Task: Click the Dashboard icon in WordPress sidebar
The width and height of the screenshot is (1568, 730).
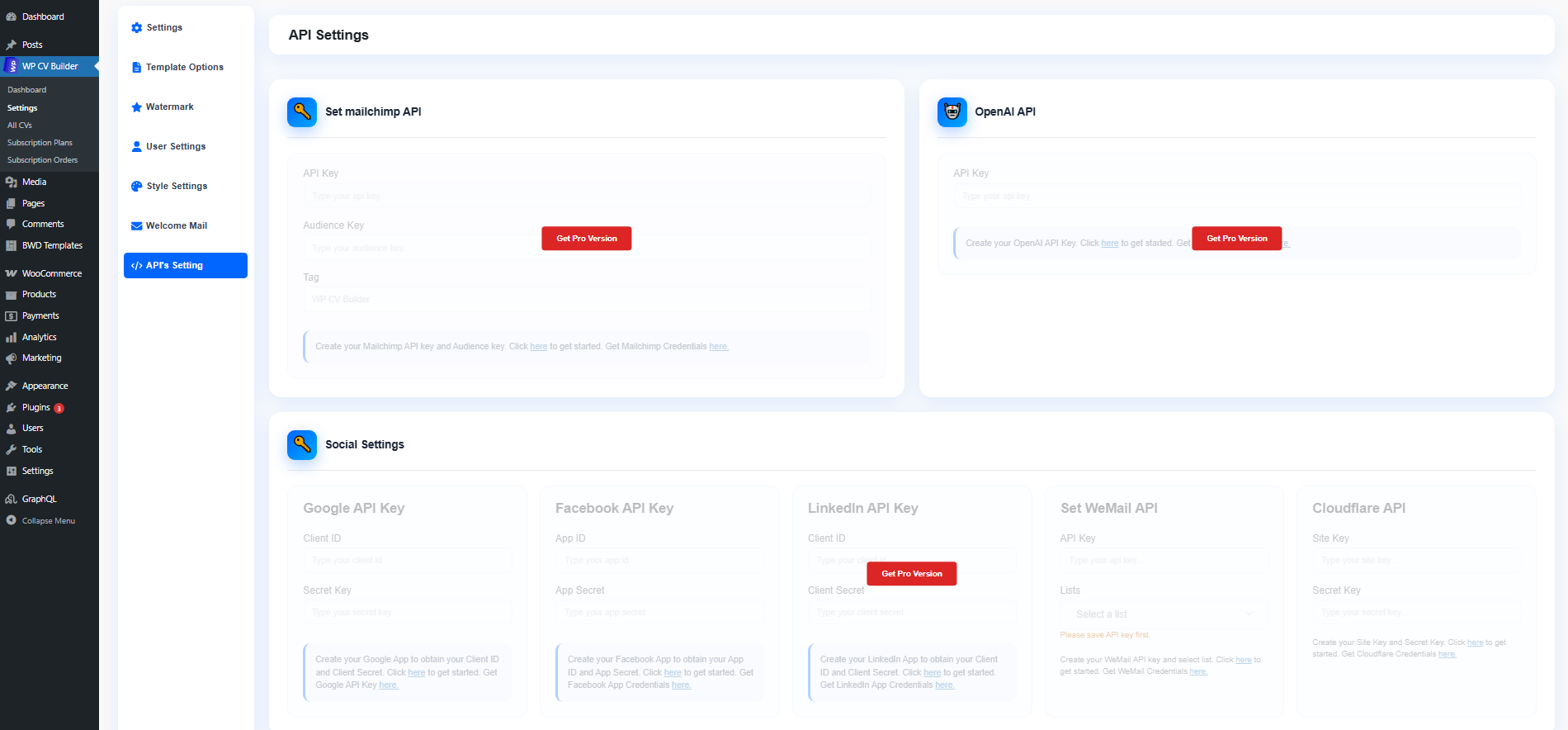Action: point(11,17)
